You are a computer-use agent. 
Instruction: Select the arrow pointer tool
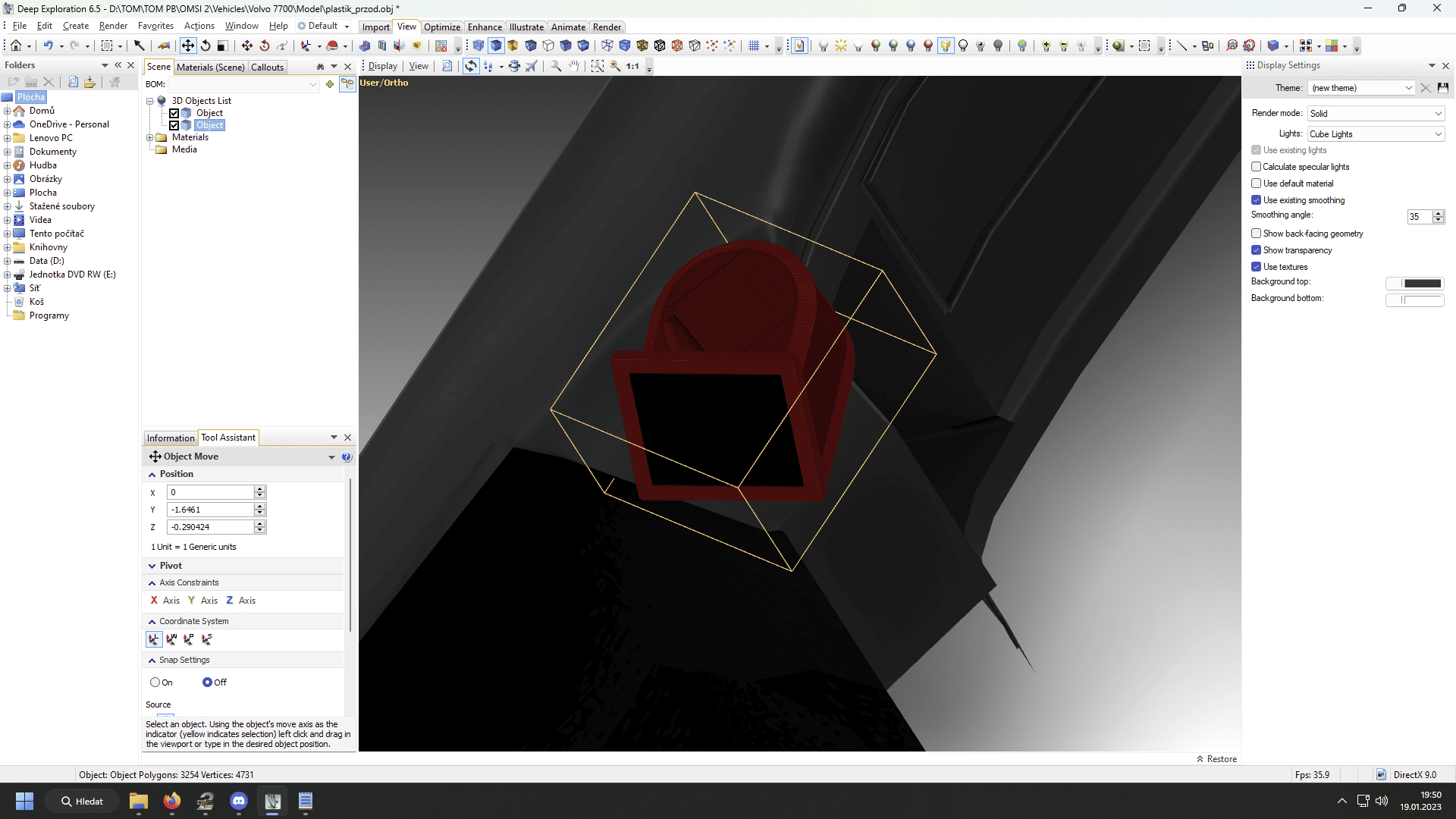coord(139,46)
